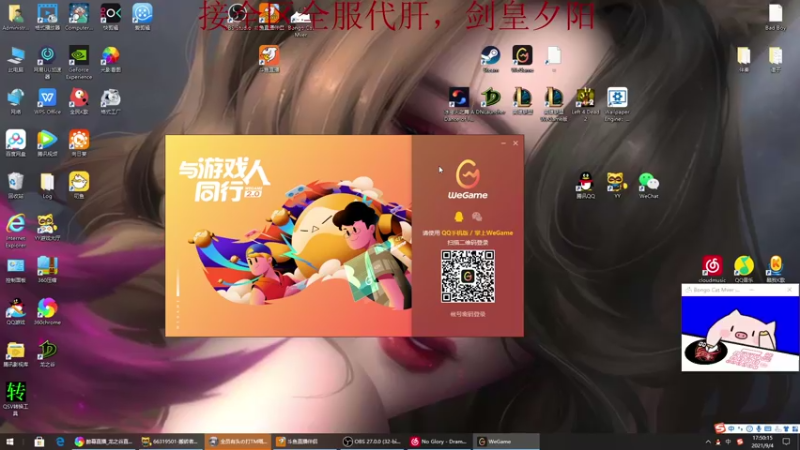Switch to account password login link
Screen dimensions: 800x450
pyautogui.click(x=468, y=314)
